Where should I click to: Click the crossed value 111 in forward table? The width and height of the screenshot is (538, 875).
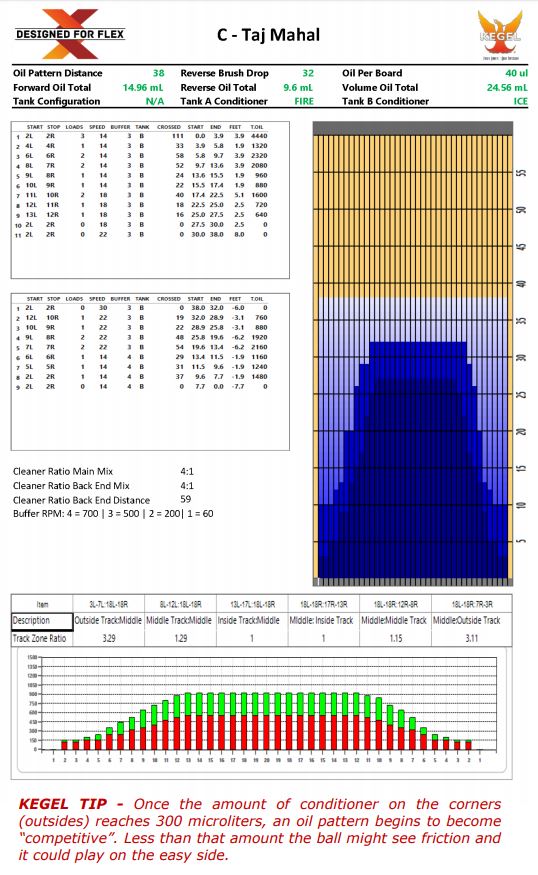(177, 136)
